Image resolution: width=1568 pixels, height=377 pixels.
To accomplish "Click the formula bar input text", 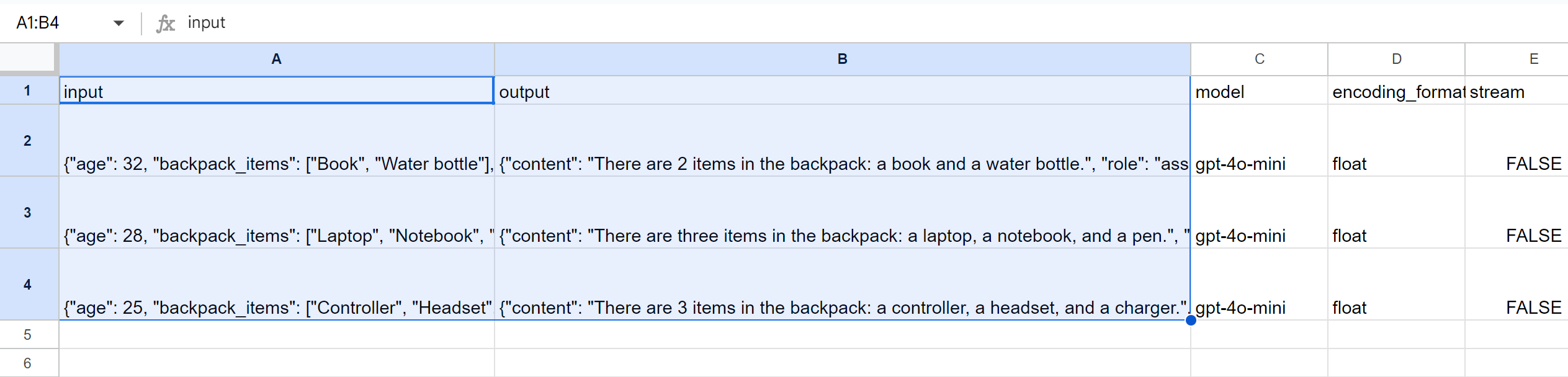I will point(207,23).
